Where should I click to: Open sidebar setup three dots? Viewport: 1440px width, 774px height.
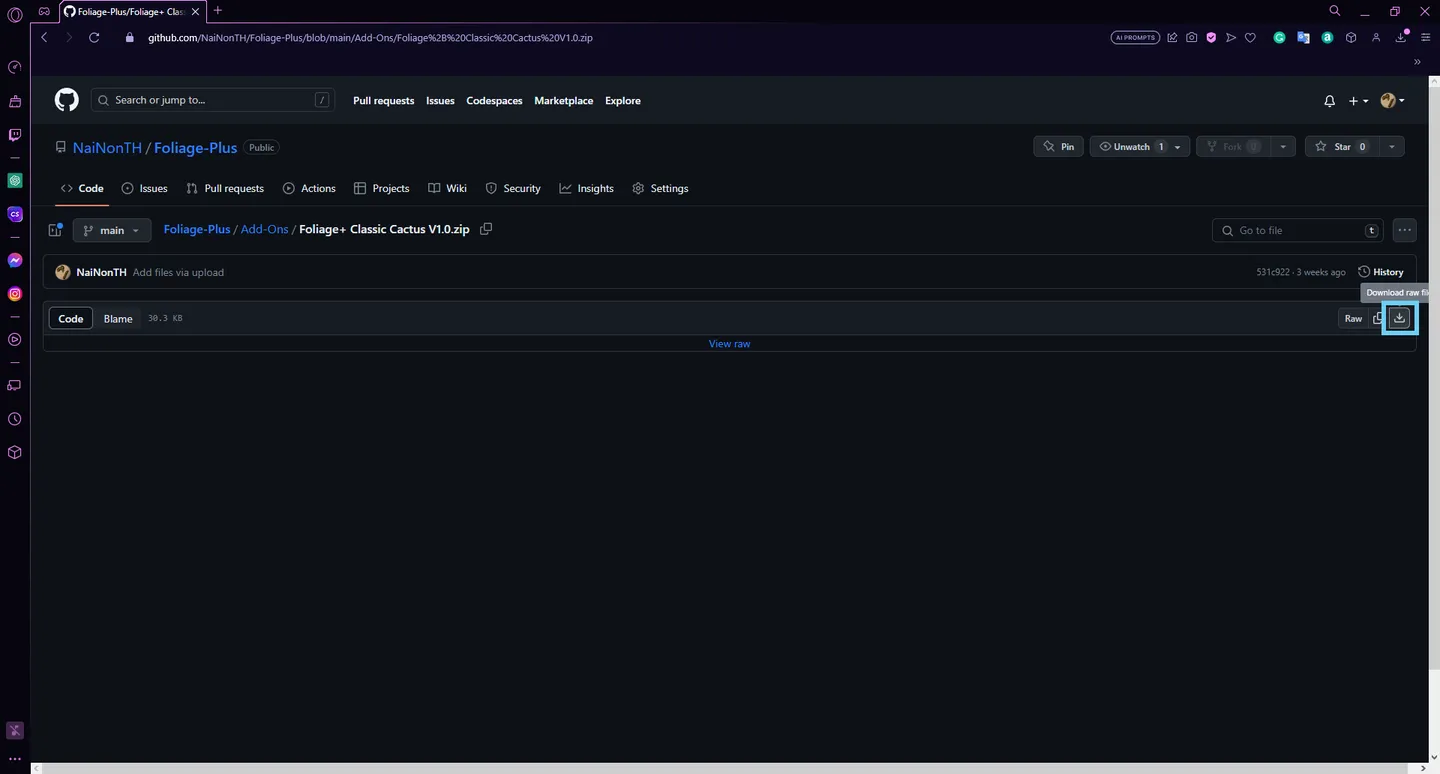click(x=15, y=760)
